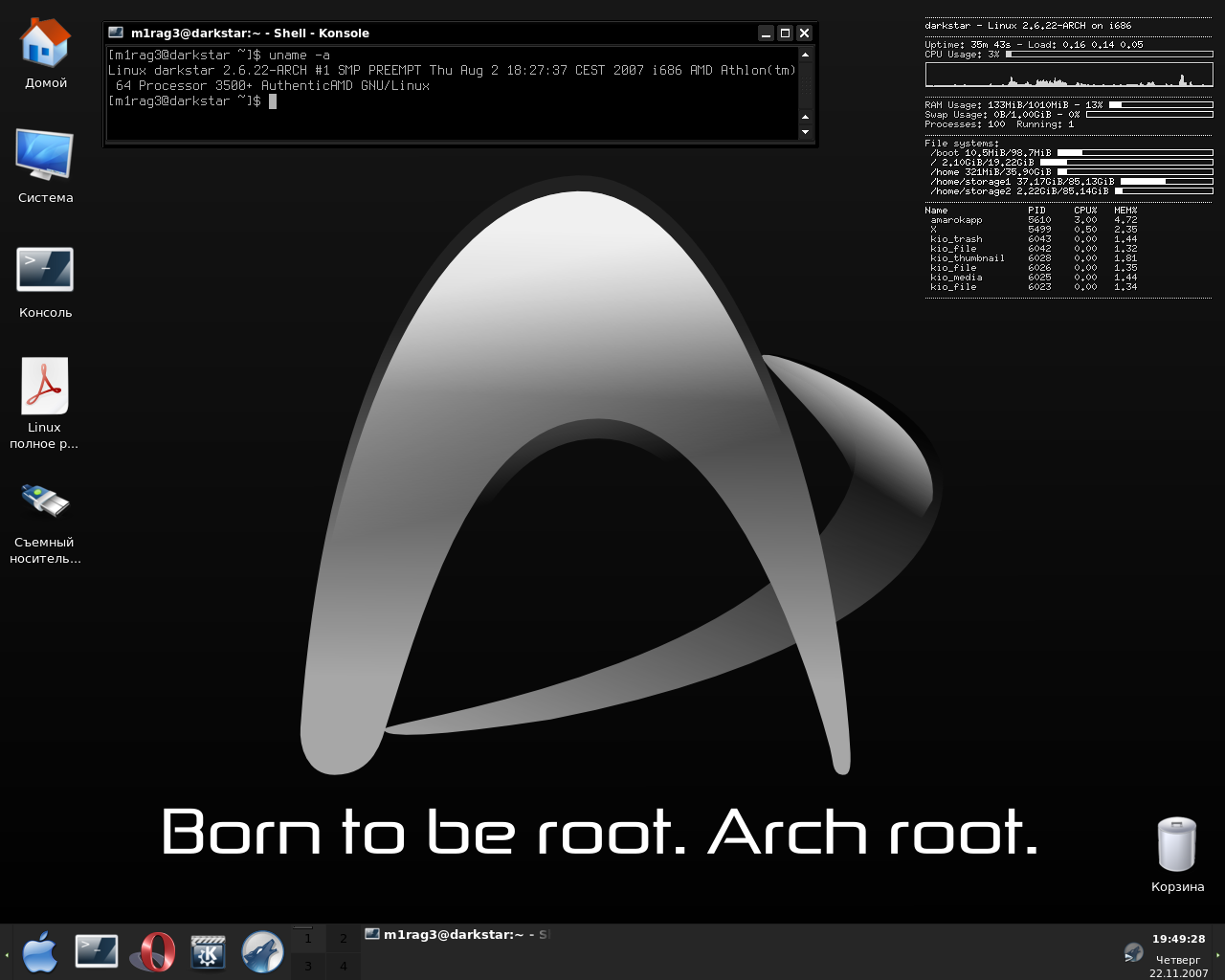
Task: Click the /boot 10,5MiB/98,7MiB line
Action: (1070, 153)
